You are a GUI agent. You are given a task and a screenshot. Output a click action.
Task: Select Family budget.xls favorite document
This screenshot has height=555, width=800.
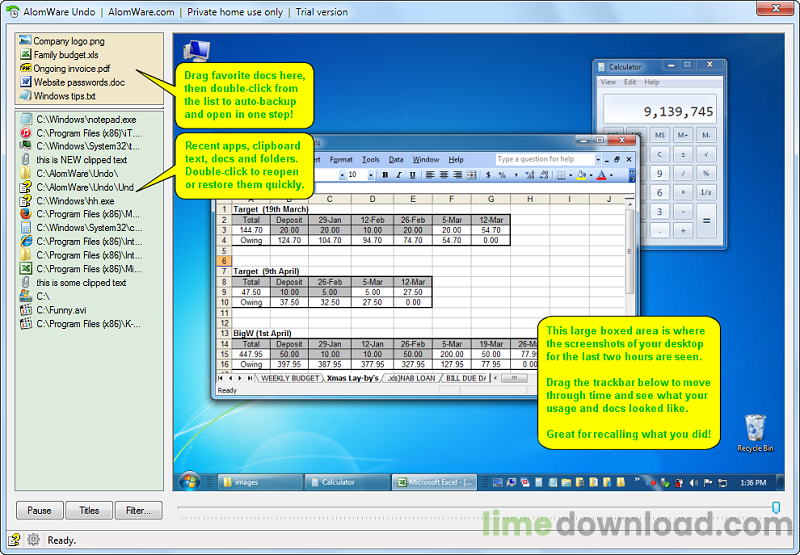pos(59,55)
